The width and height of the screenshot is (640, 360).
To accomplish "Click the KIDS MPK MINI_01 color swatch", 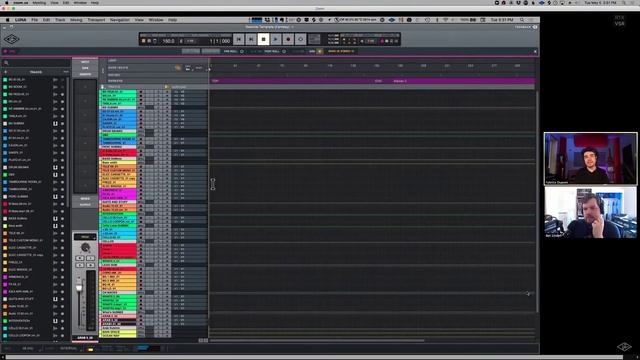I will pyautogui.click(x=5, y=291).
